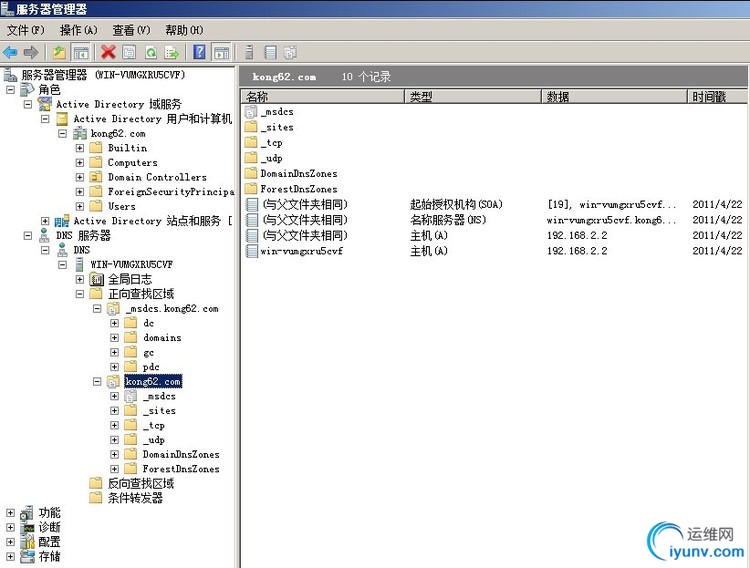Click the 名称 column header
750x568 pixels.
click(x=323, y=96)
